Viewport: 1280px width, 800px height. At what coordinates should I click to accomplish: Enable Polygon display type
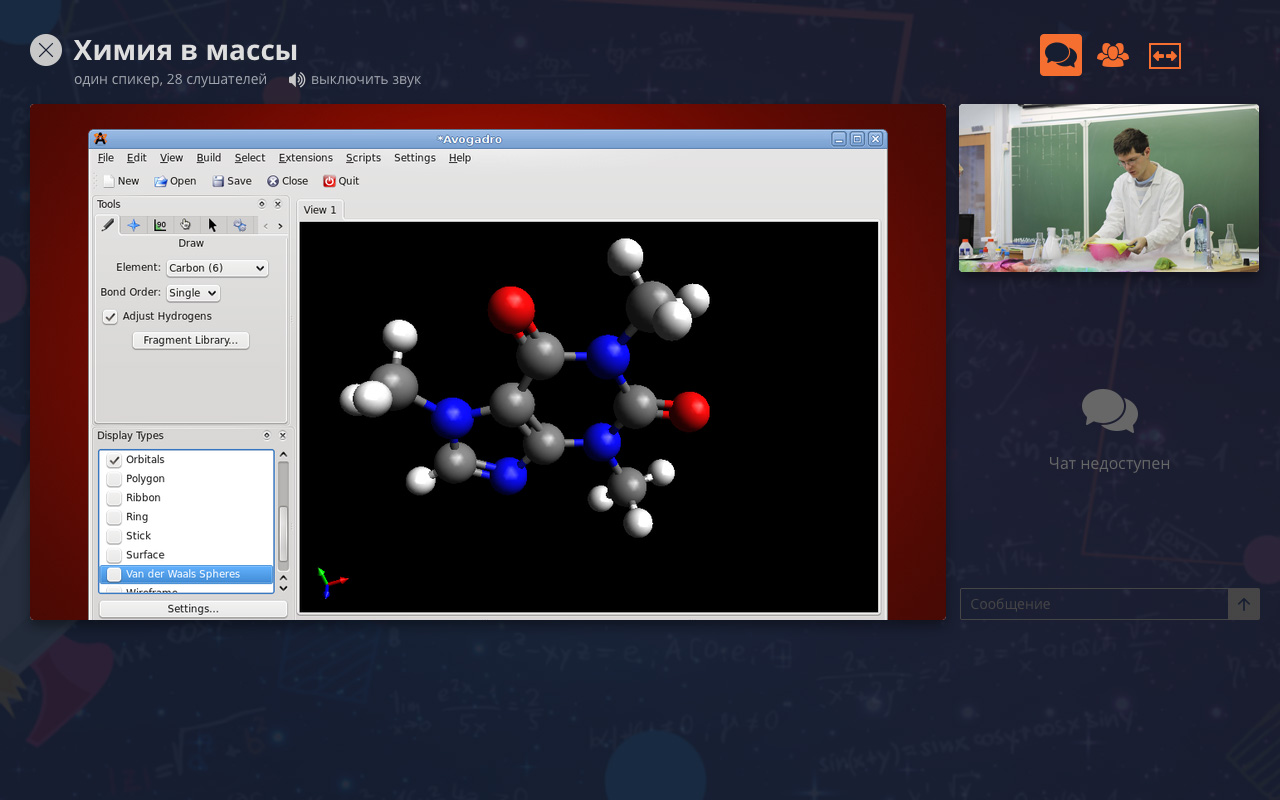pyautogui.click(x=114, y=479)
